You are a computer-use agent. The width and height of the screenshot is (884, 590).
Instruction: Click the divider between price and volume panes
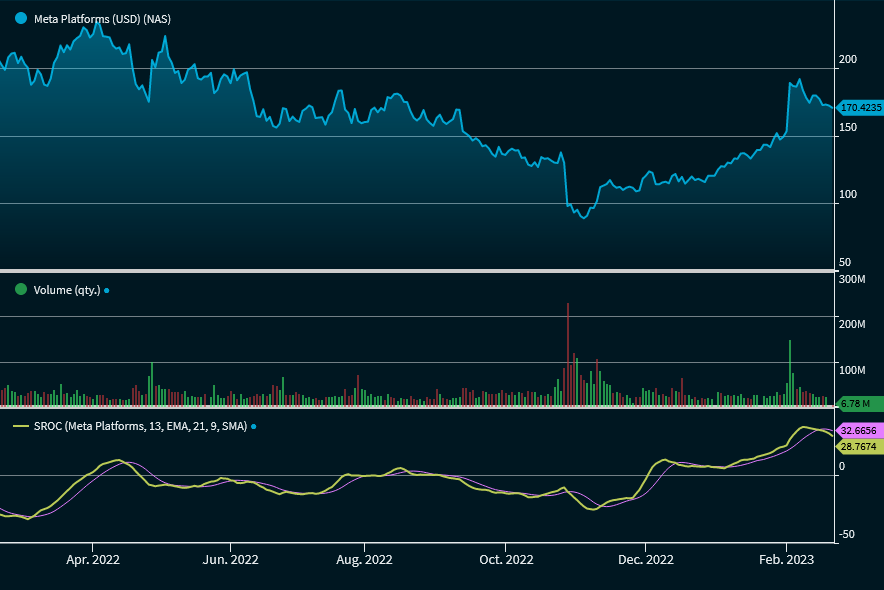(417, 271)
